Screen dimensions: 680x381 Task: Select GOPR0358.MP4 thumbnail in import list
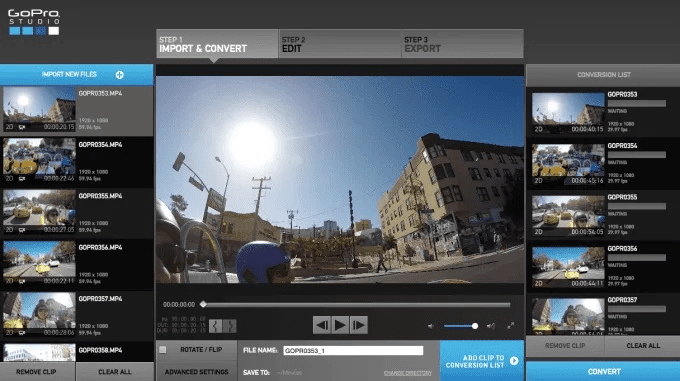pyautogui.click(x=39, y=353)
